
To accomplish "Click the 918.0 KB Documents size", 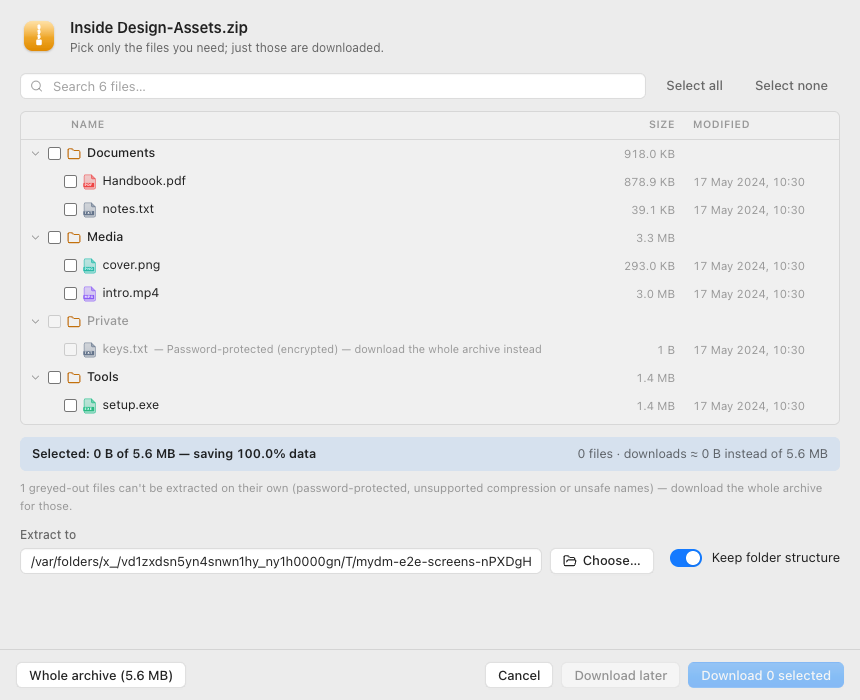I will 649,154.
